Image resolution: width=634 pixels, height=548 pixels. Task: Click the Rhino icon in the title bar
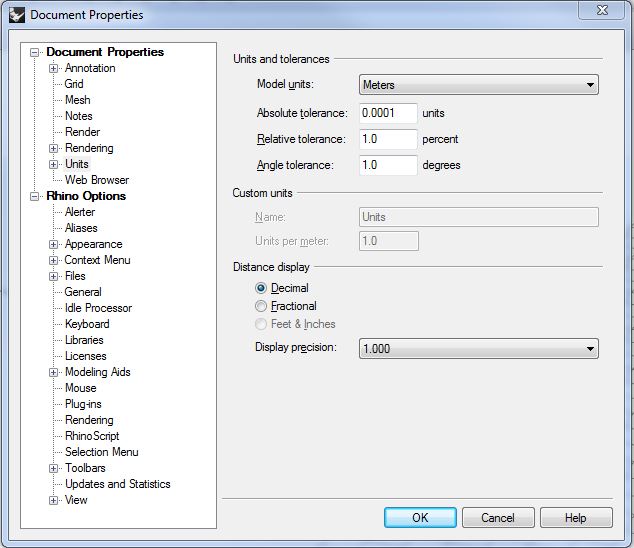pos(17,15)
